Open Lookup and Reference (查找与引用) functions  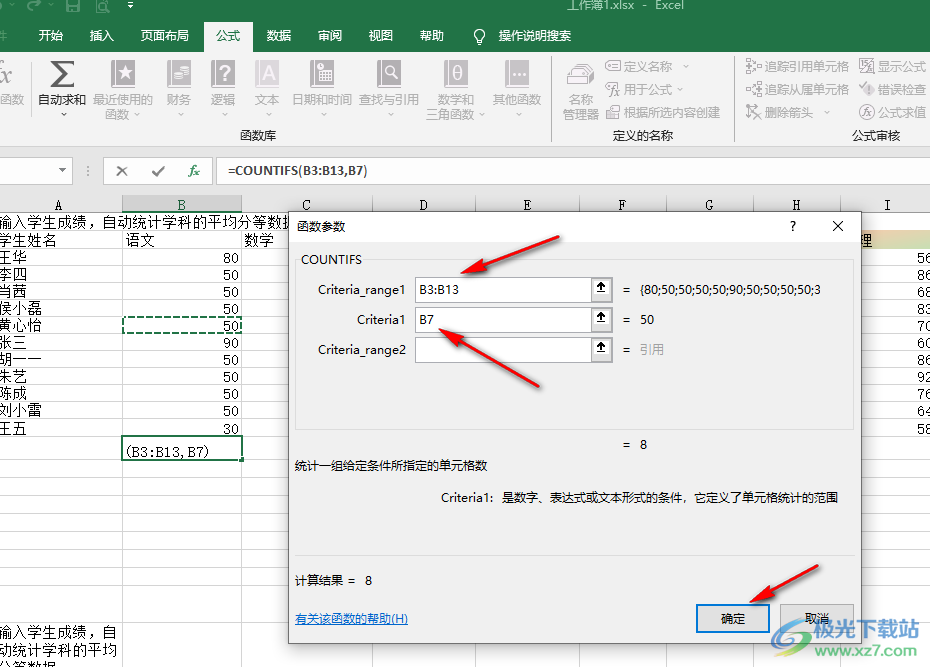point(389,89)
